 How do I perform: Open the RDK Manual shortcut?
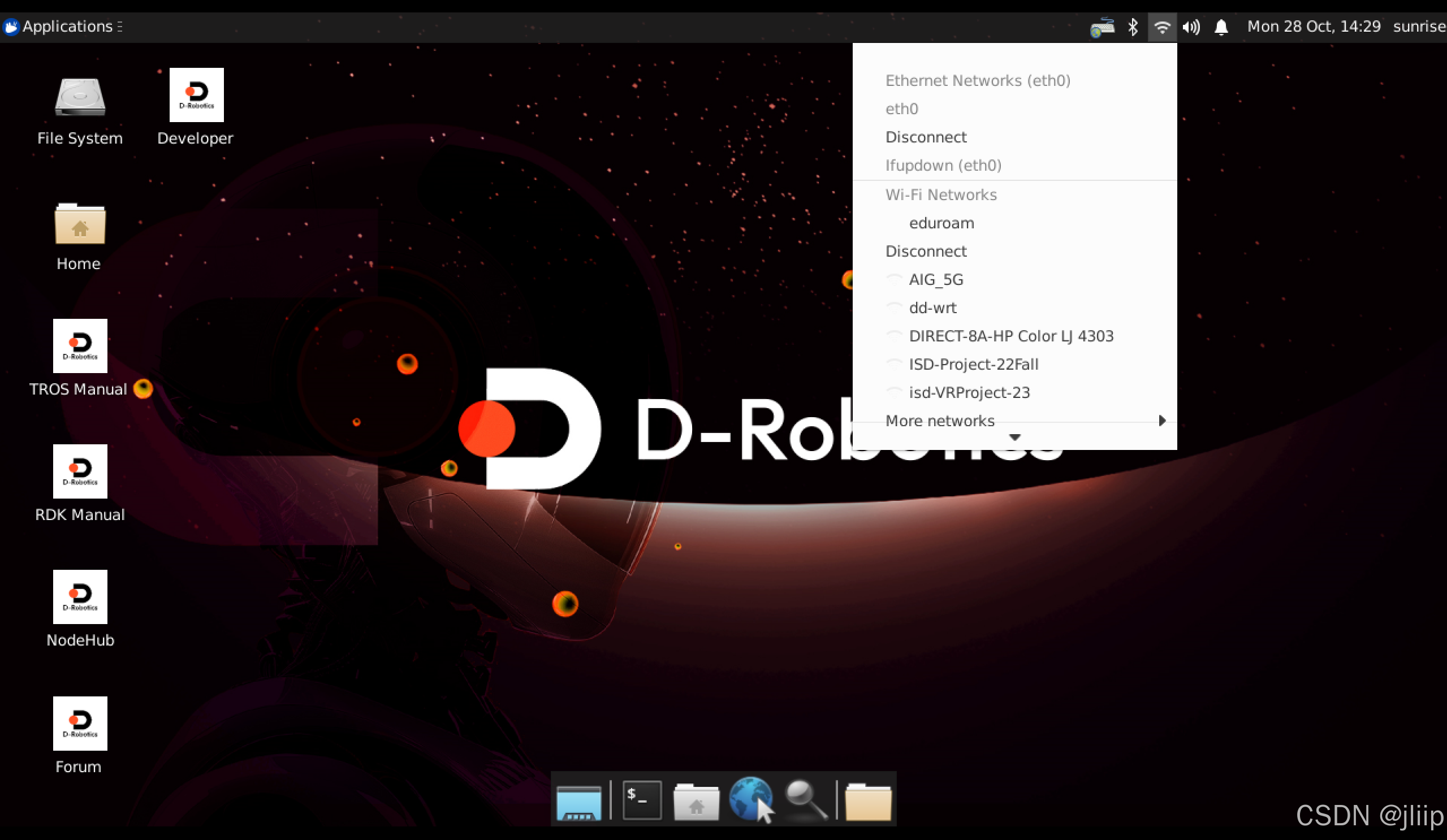(x=80, y=472)
